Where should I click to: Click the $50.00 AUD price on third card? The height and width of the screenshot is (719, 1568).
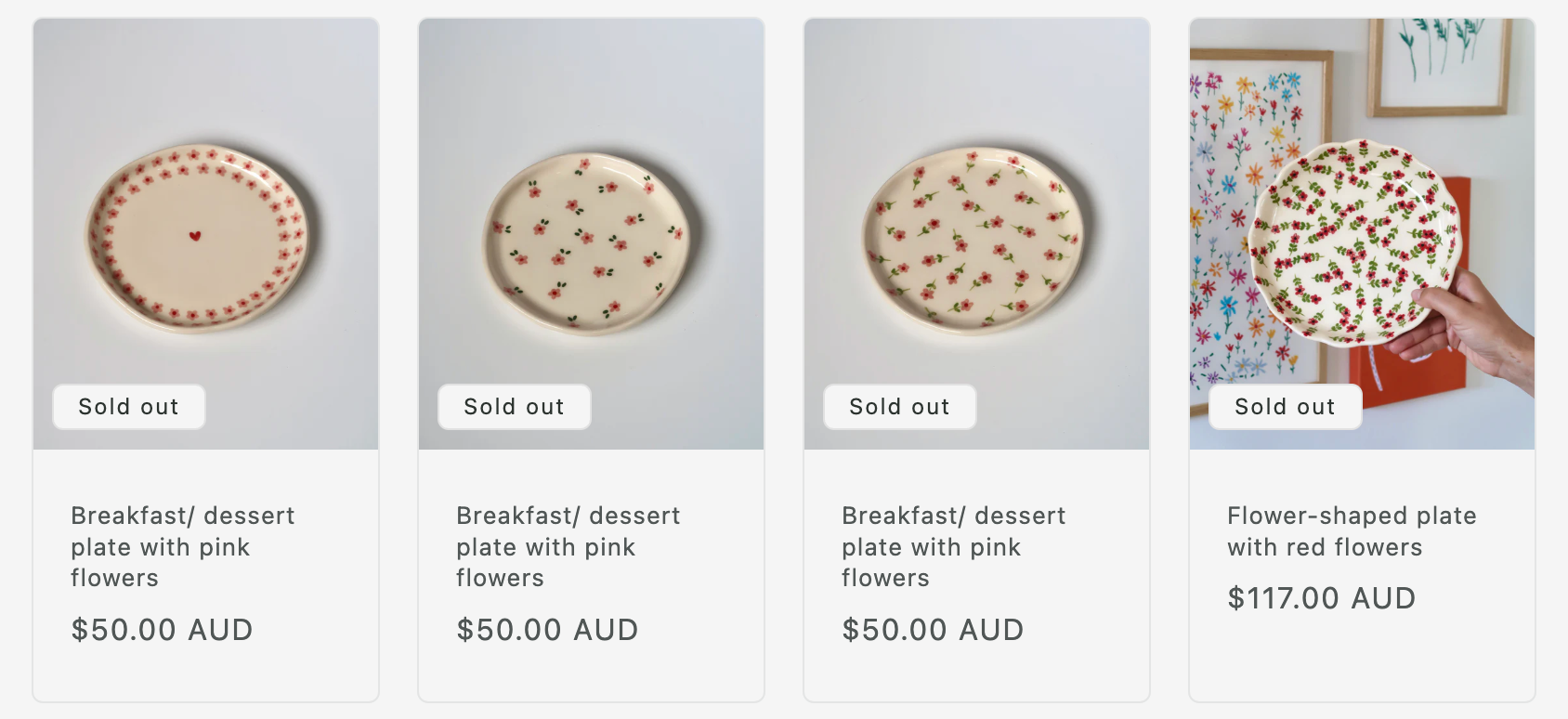point(933,630)
